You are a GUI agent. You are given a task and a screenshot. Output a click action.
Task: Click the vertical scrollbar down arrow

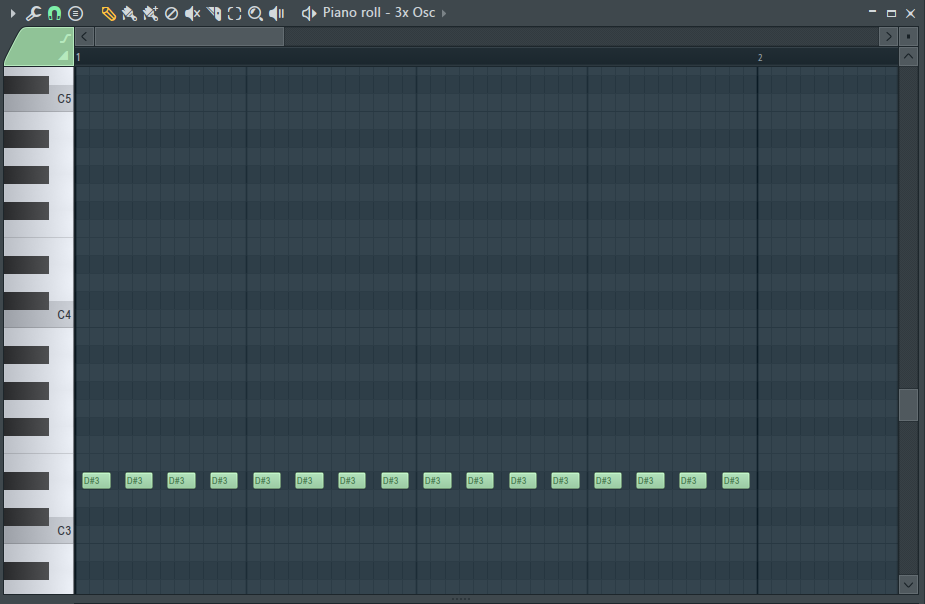click(x=908, y=585)
